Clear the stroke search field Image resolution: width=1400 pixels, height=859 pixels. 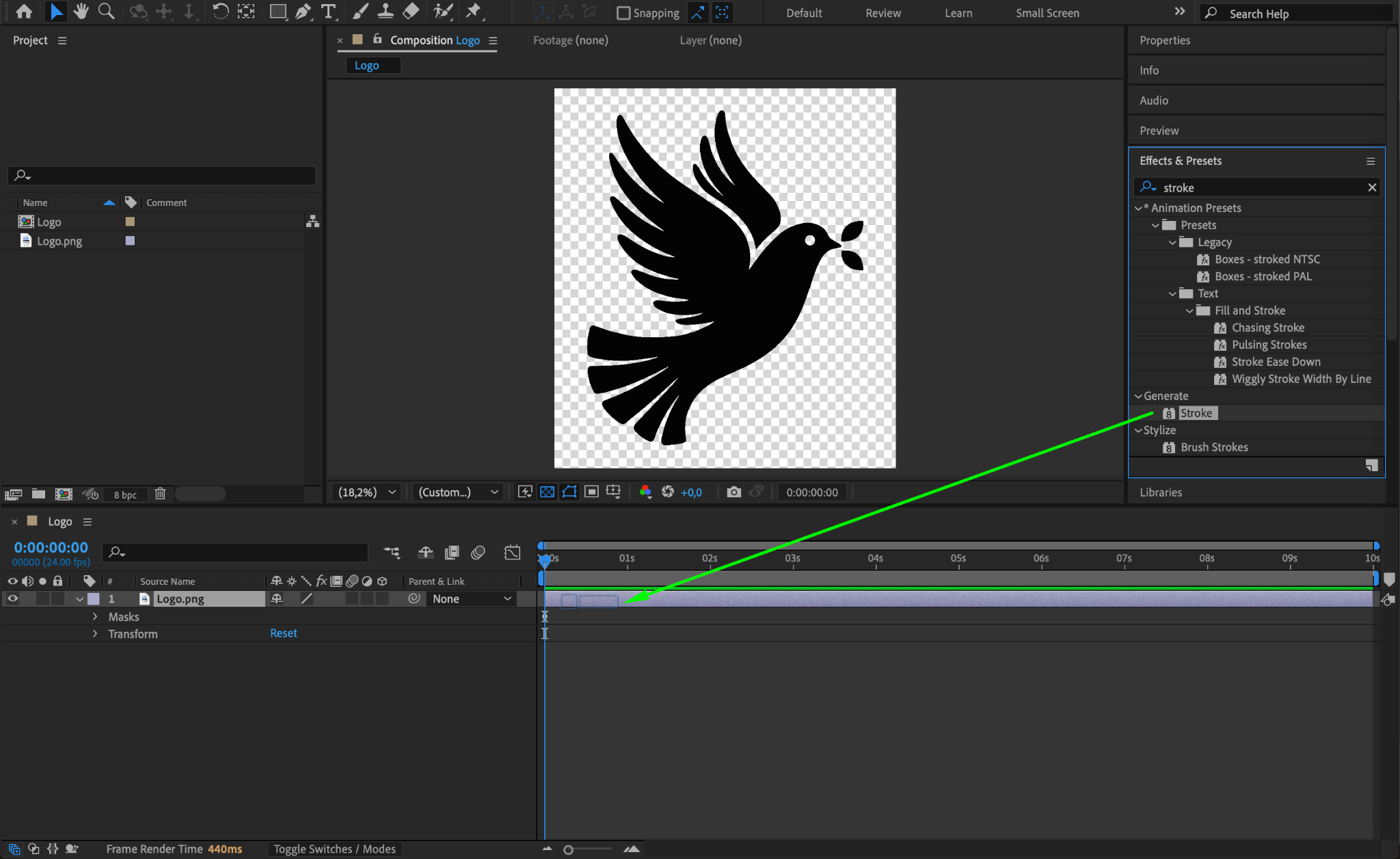point(1371,187)
